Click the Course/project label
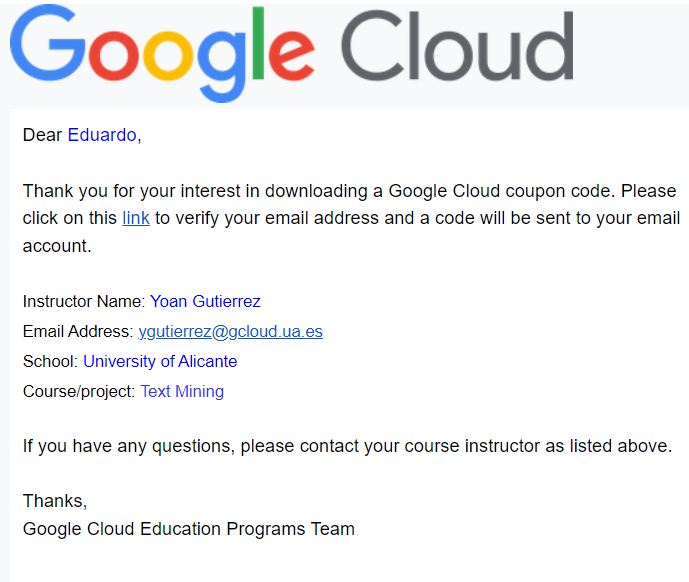This screenshot has width=689, height=582. click(79, 391)
